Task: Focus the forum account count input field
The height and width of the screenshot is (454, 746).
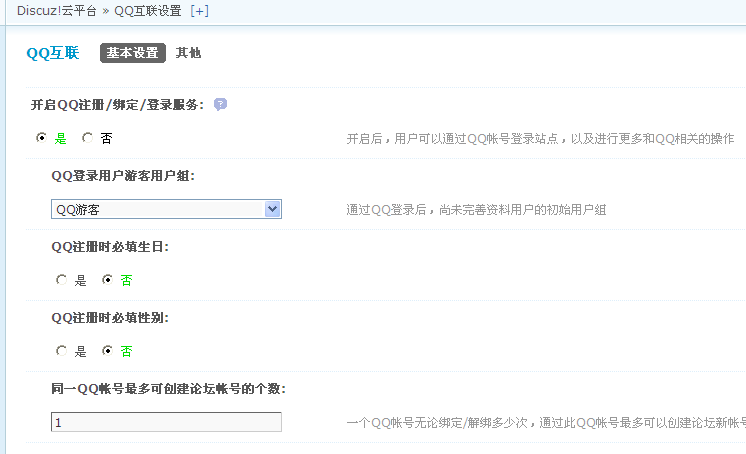Action: pyautogui.click(x=166, y=422)
